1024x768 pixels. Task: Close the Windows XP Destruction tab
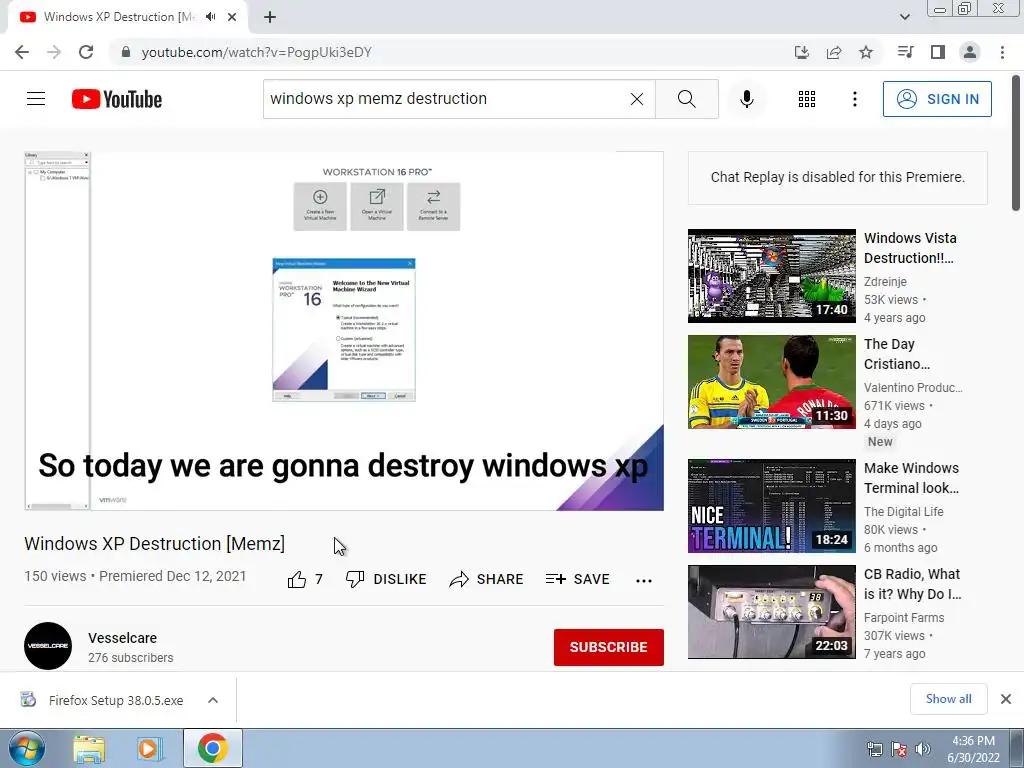232,17
